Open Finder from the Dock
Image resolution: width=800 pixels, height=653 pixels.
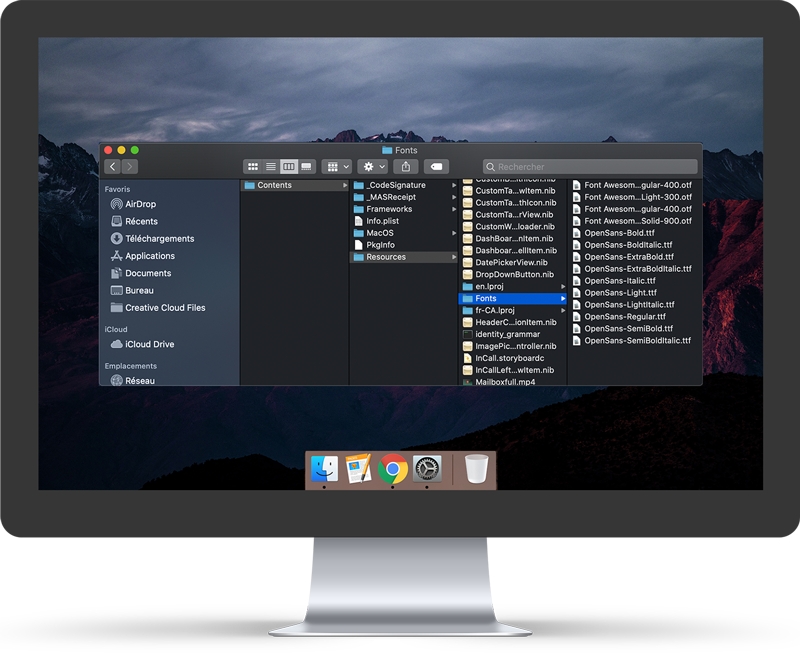click(x=324, y=469)
